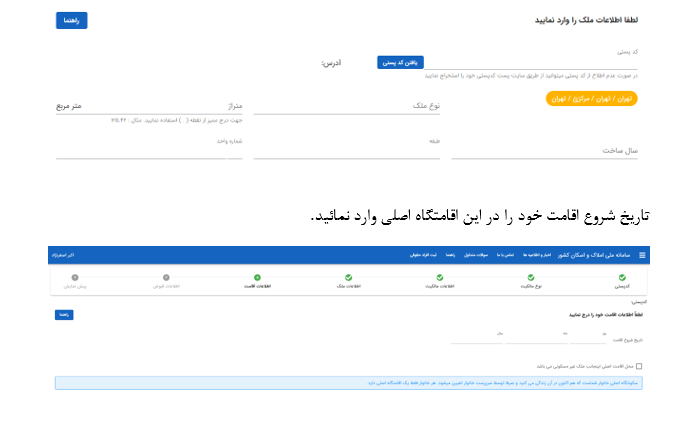The height and width of the screenshot is (425, 680).
Task: Click the طبقه floor field
Action: (347, 147)
